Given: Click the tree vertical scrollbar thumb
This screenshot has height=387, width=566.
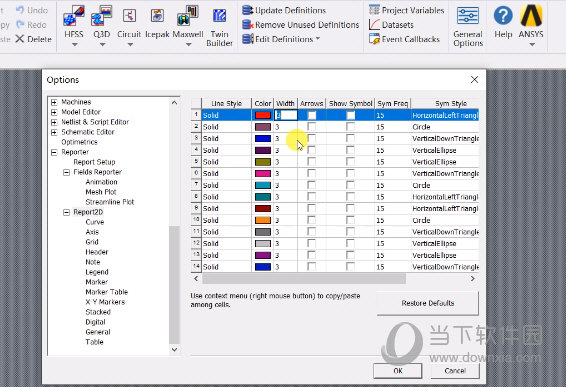Looking at the screenshot, I should click(x=174, y=285).
